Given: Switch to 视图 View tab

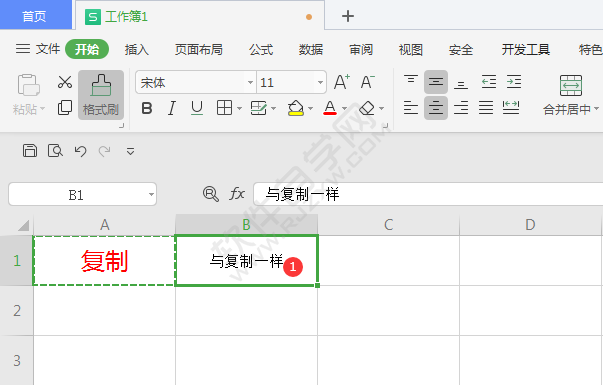Looking at the screenshot, I should pyautogui.click(x=411, y=50).
